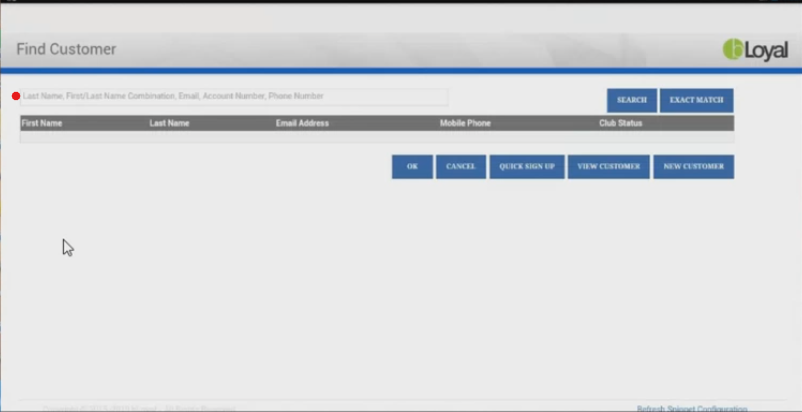Click the Find Customer page title
Viewport: 802px width, 412px height.
coord(66,49)
